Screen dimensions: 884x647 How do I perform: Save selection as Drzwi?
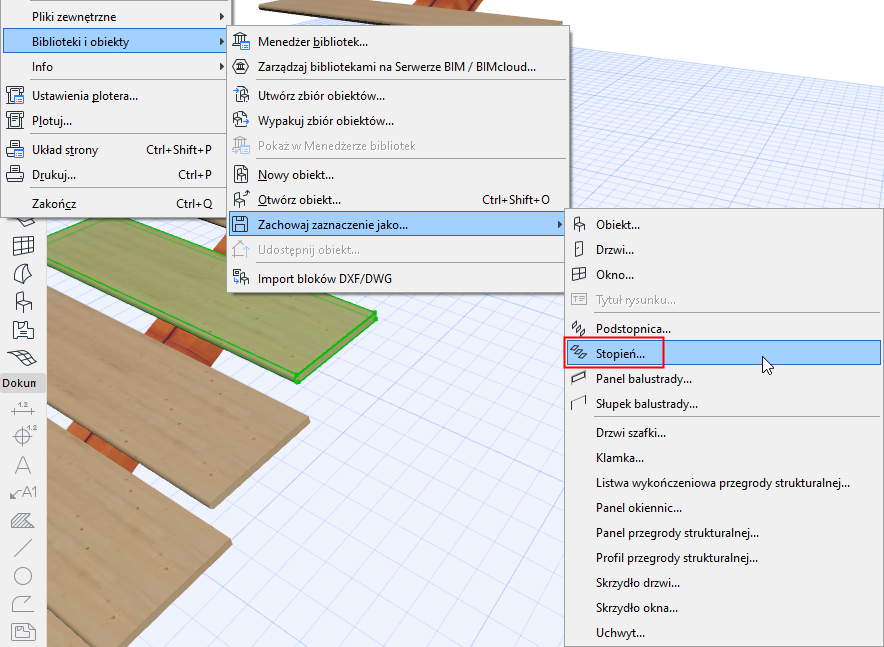click(723, 250)
